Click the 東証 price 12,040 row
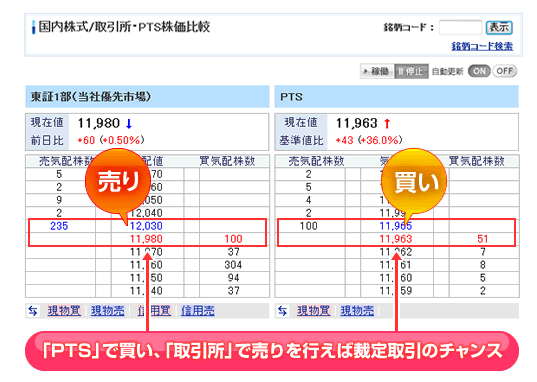Viewport: 537px width, 382px height. 146,213
